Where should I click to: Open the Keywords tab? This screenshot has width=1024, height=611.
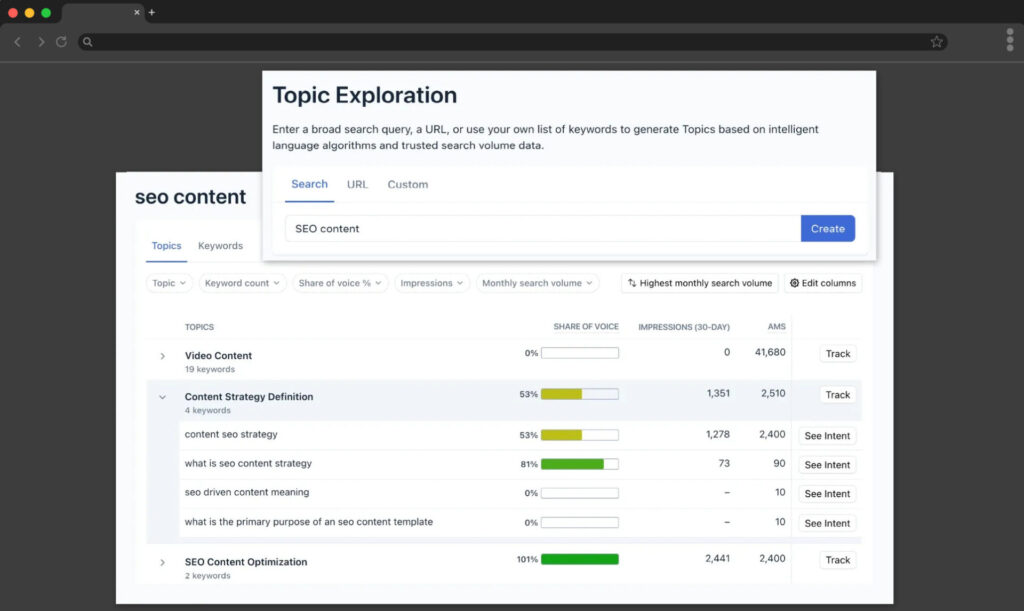click(220, 246)
